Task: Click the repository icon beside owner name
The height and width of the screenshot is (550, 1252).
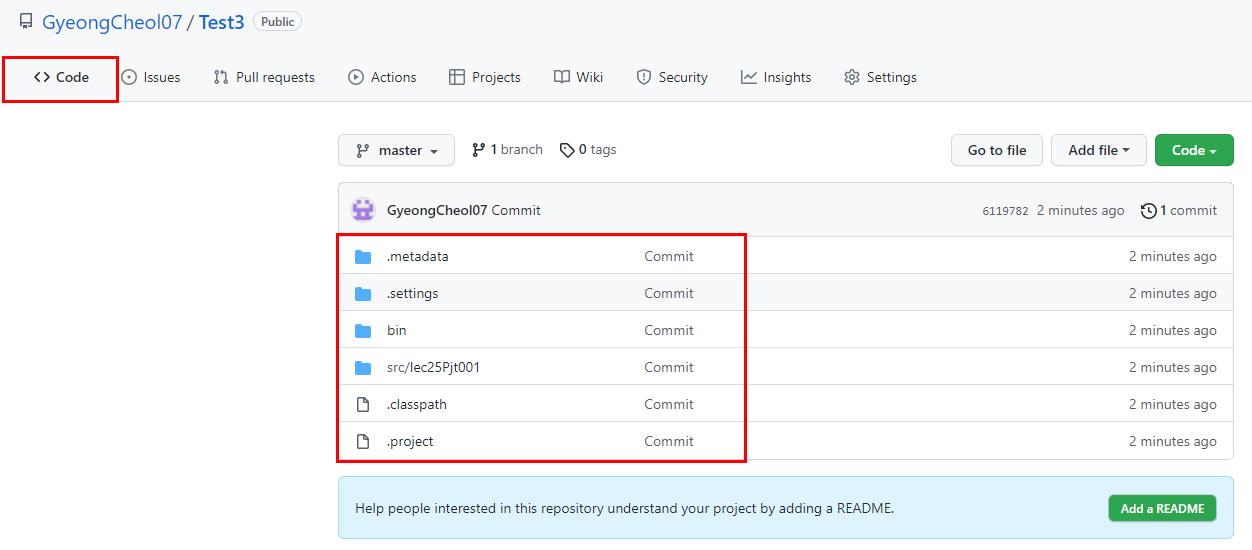Action: 26,21
